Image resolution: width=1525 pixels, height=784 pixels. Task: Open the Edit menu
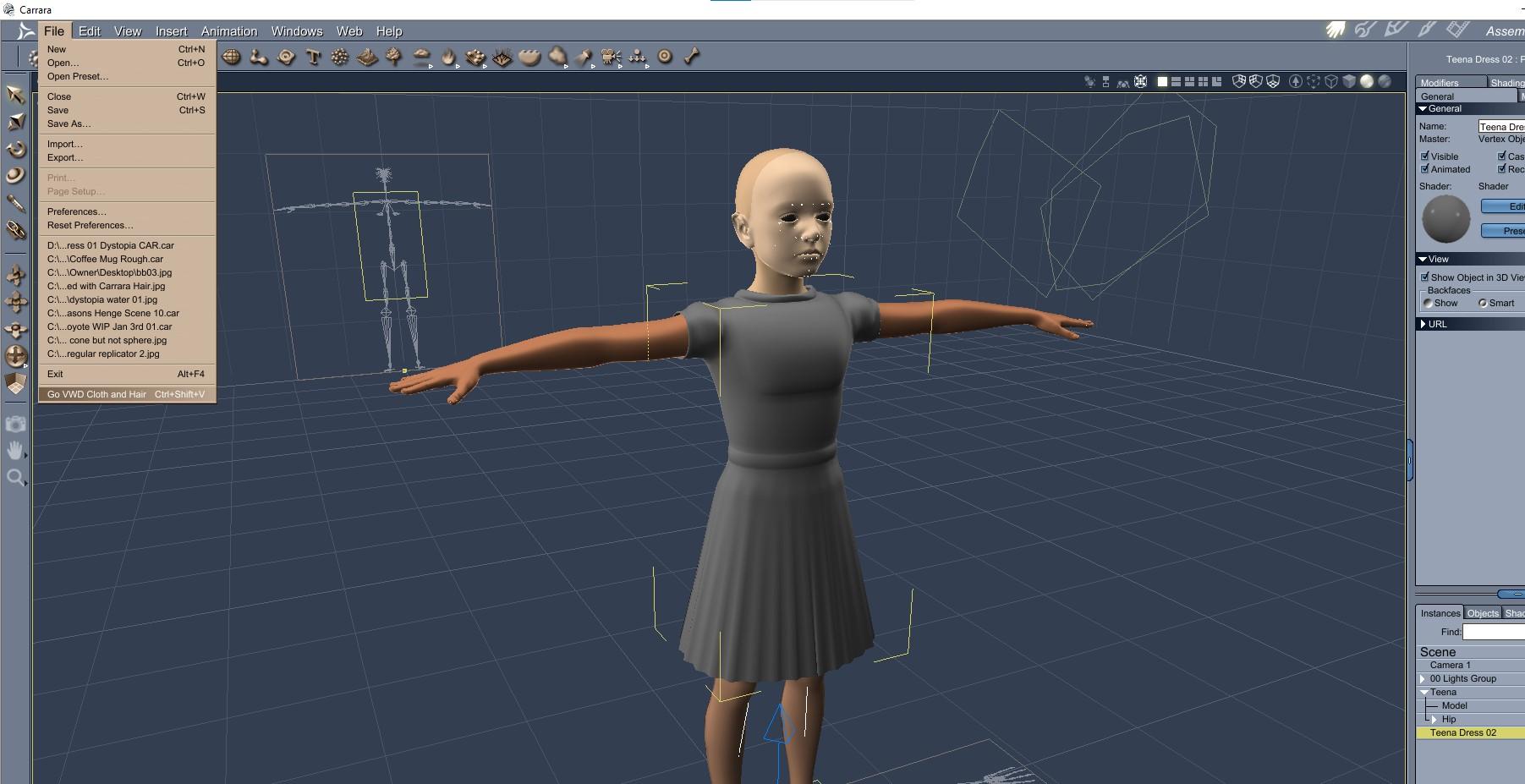coord(90,31)
